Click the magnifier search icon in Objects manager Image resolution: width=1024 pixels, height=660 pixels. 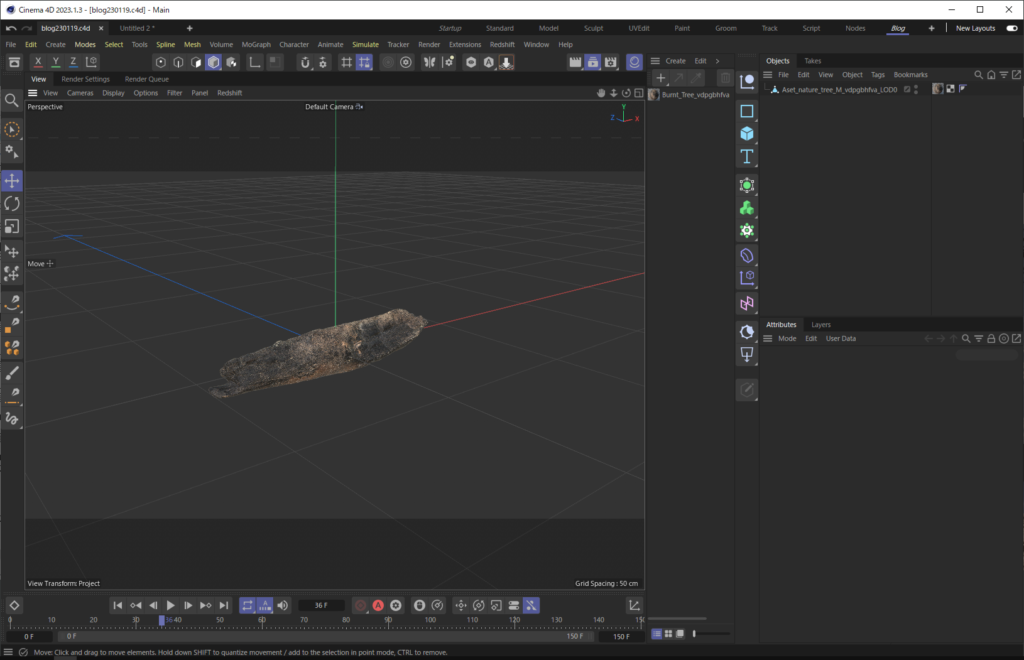pos(977,75)
